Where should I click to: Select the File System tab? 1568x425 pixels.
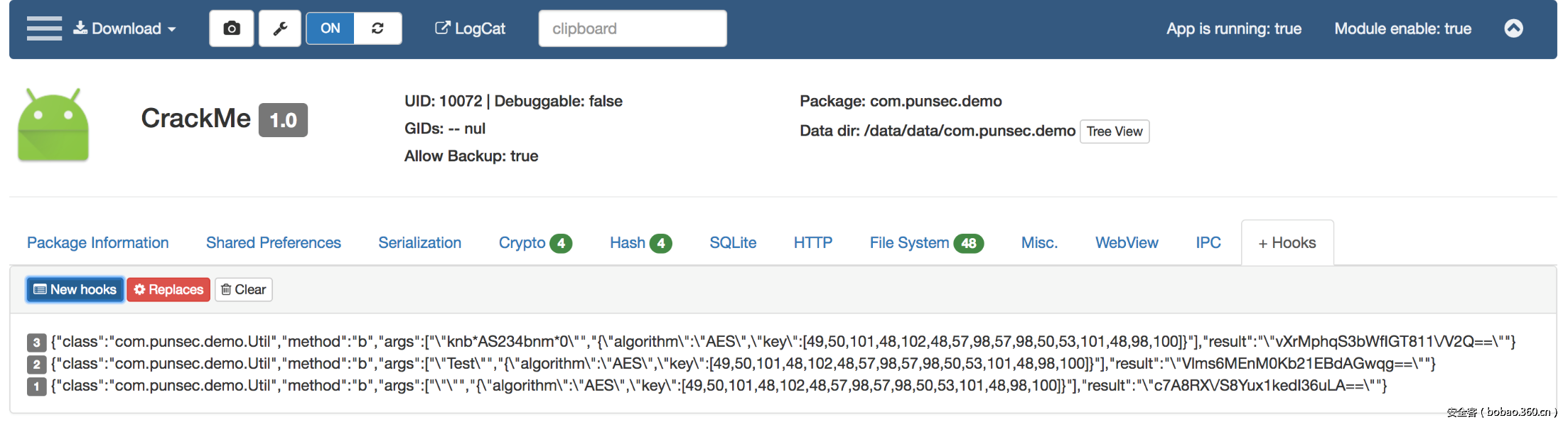(925, 243)
